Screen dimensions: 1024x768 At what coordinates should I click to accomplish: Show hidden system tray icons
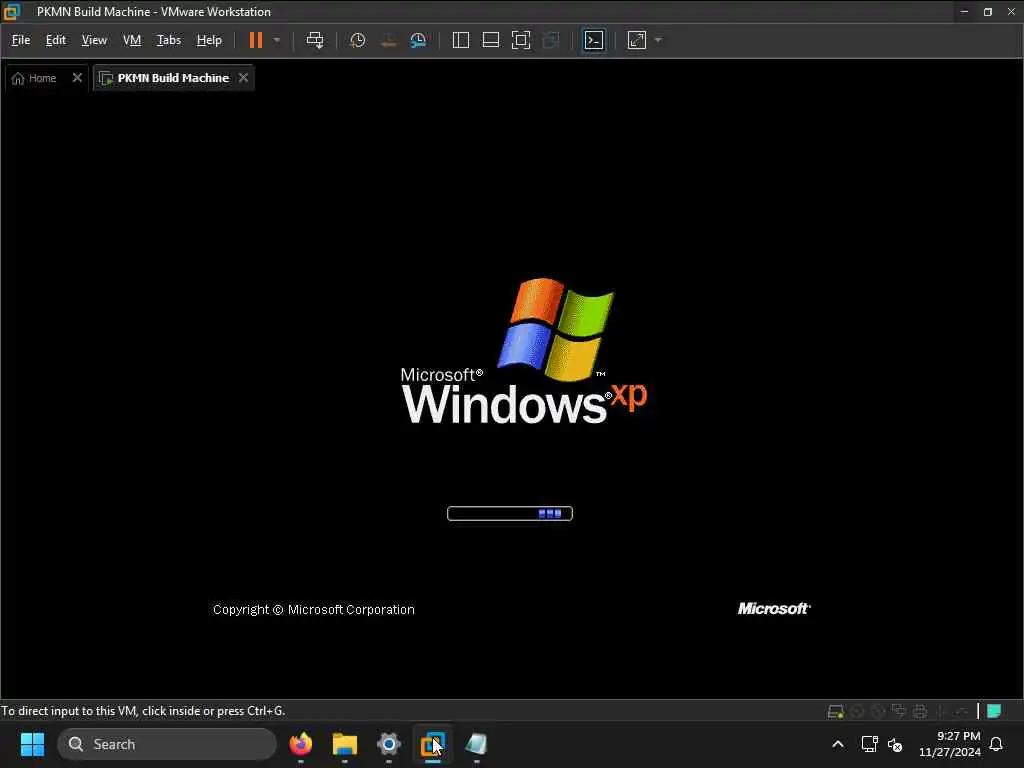838,744
